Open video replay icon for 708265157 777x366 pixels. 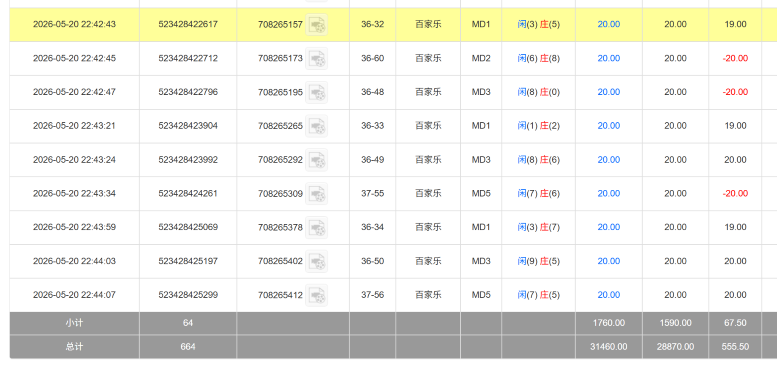[316, 24]
